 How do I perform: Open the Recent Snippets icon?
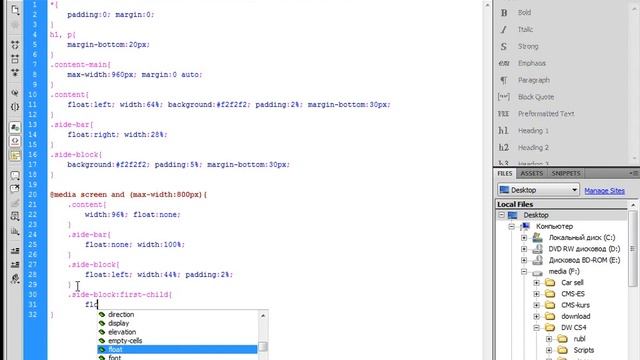pyautogui.click(x=15, y=216)
